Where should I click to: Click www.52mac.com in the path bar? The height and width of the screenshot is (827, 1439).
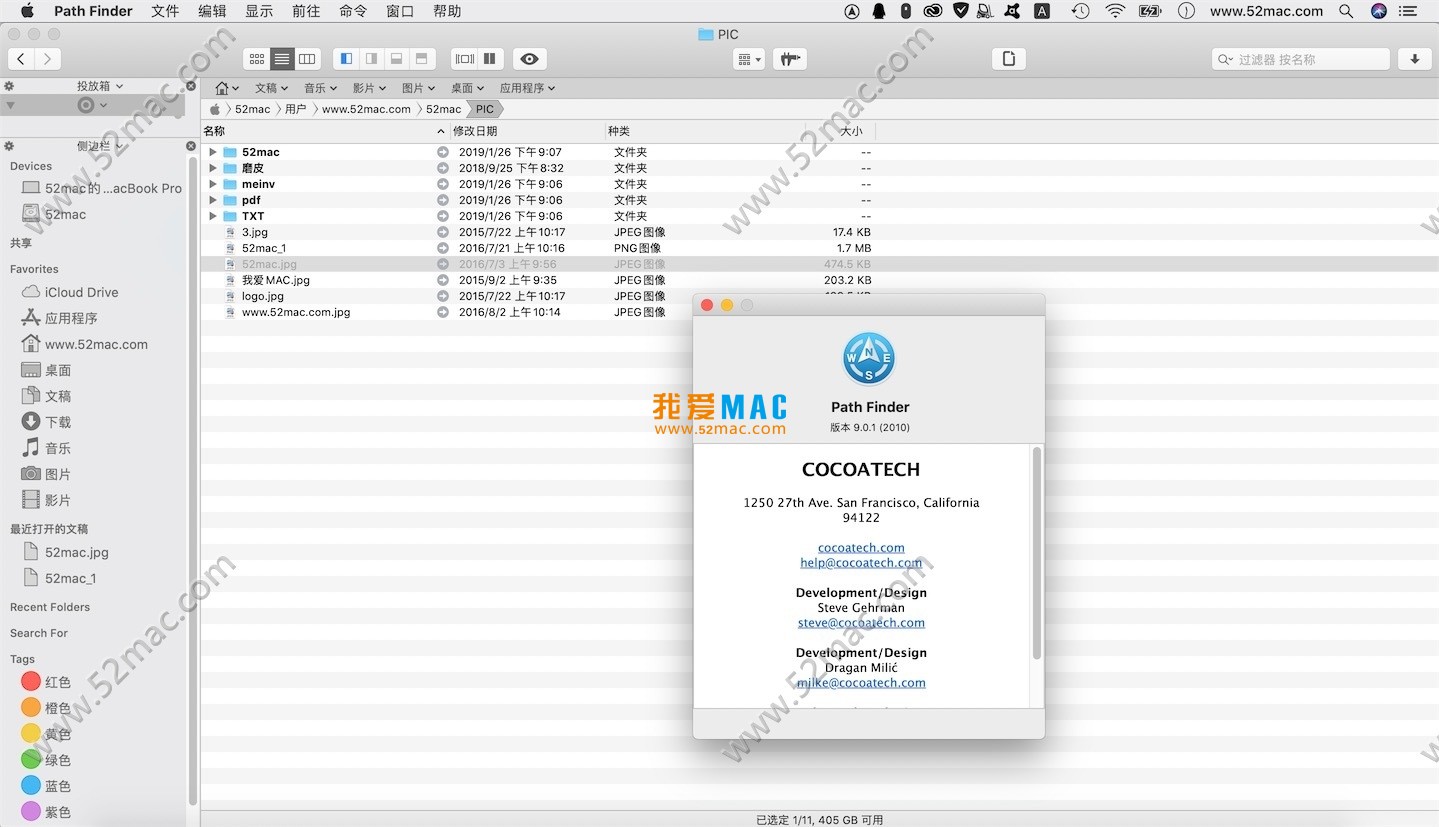[x=366, y=109]
